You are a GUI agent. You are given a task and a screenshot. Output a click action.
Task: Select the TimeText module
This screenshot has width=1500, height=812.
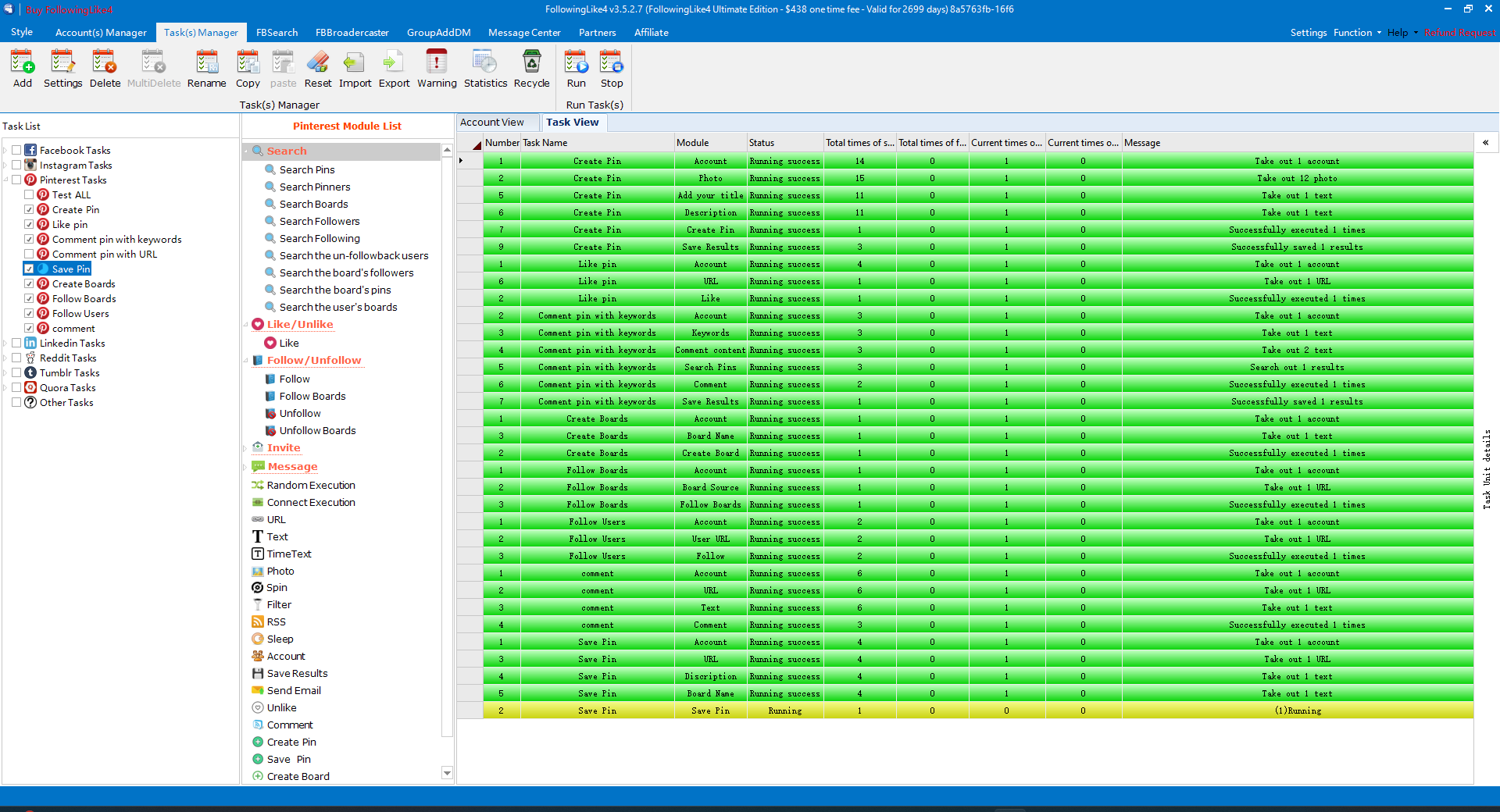(x=289, y=554)
